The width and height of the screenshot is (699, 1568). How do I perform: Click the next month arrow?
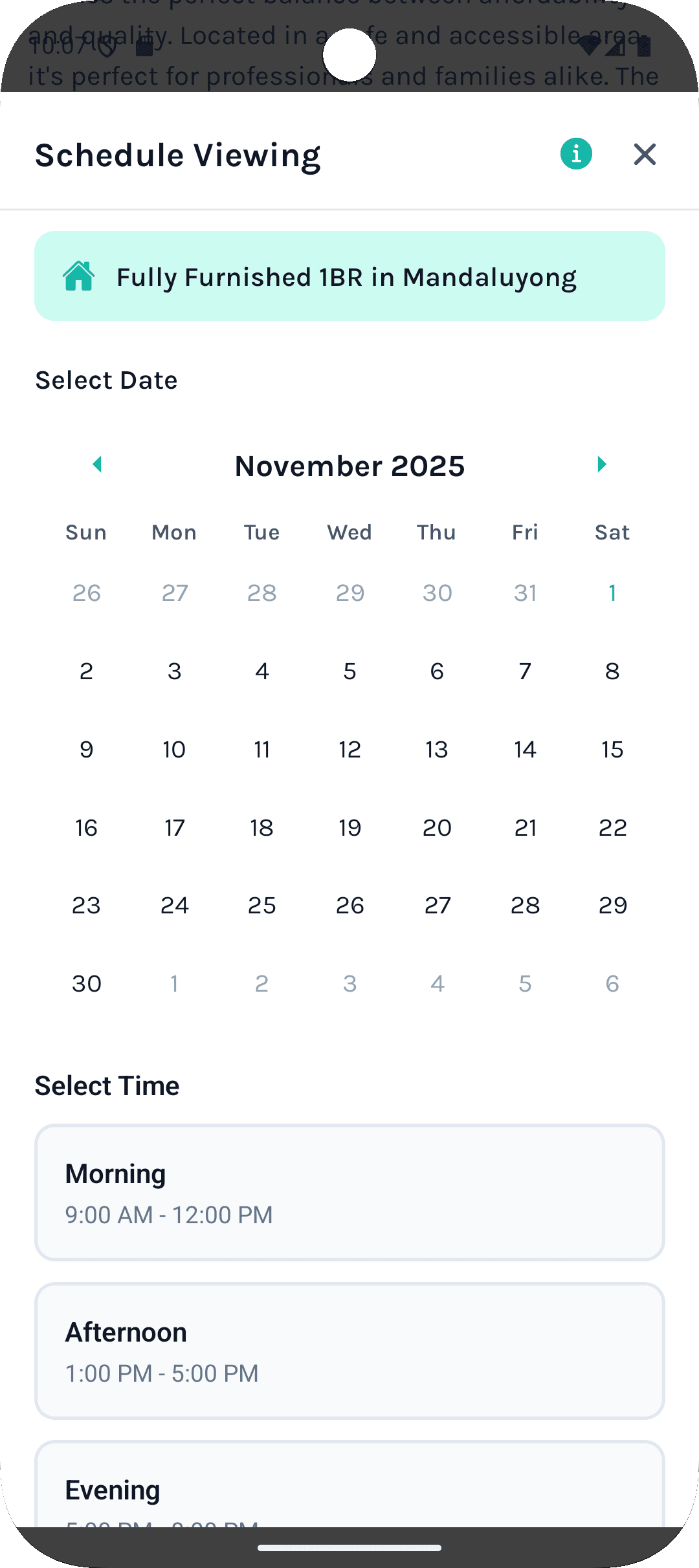[x=601, y=464]
